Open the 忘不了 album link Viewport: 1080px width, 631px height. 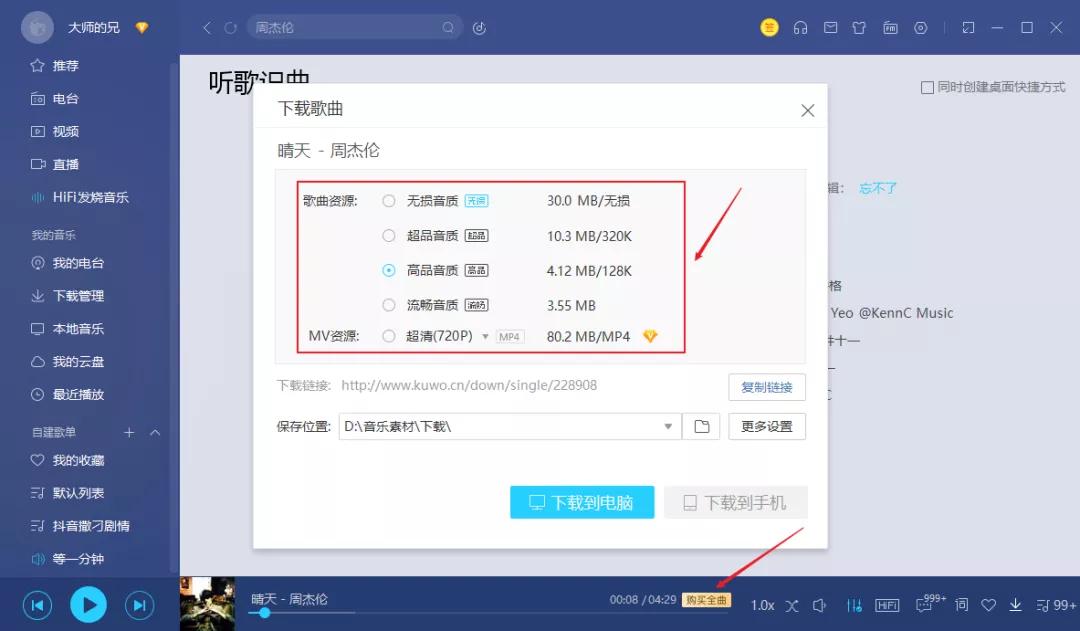(x=877, y=188)
